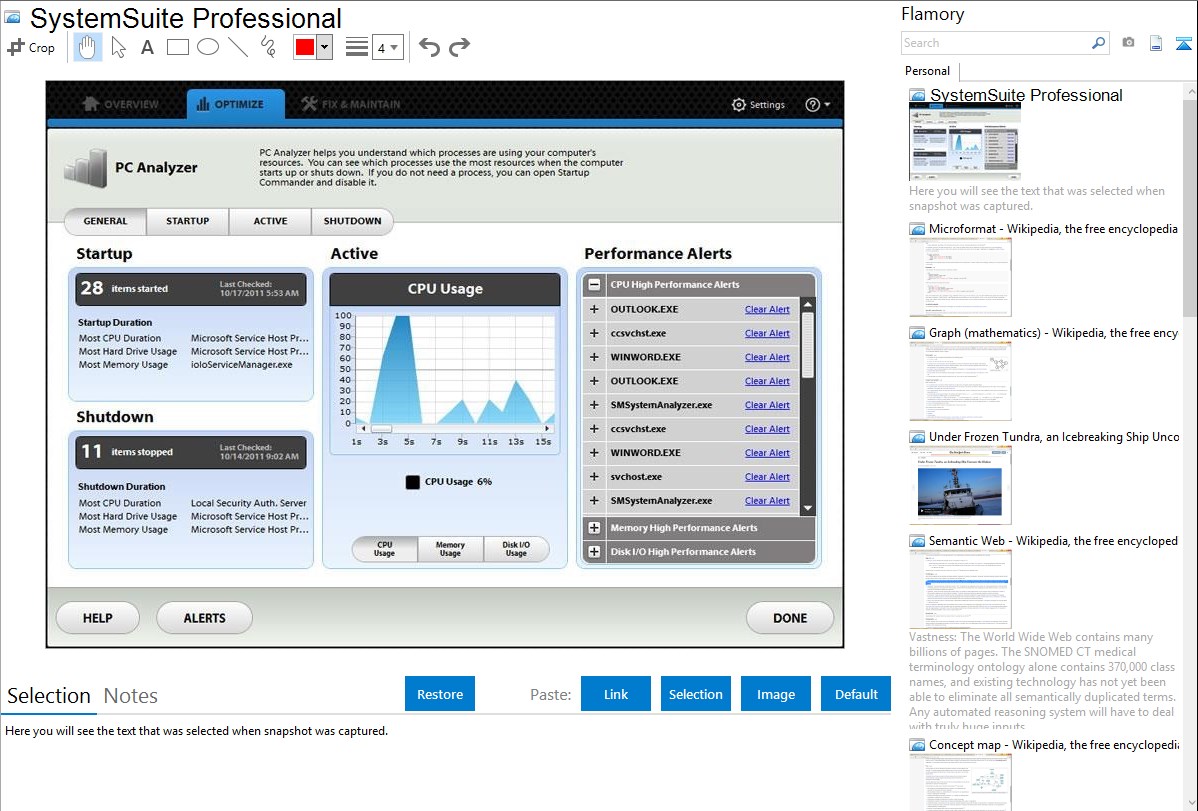This screenshot has width=1198, height=811.
Task: Expand the svchost.exe alert row
Action: tap(594, 477)
